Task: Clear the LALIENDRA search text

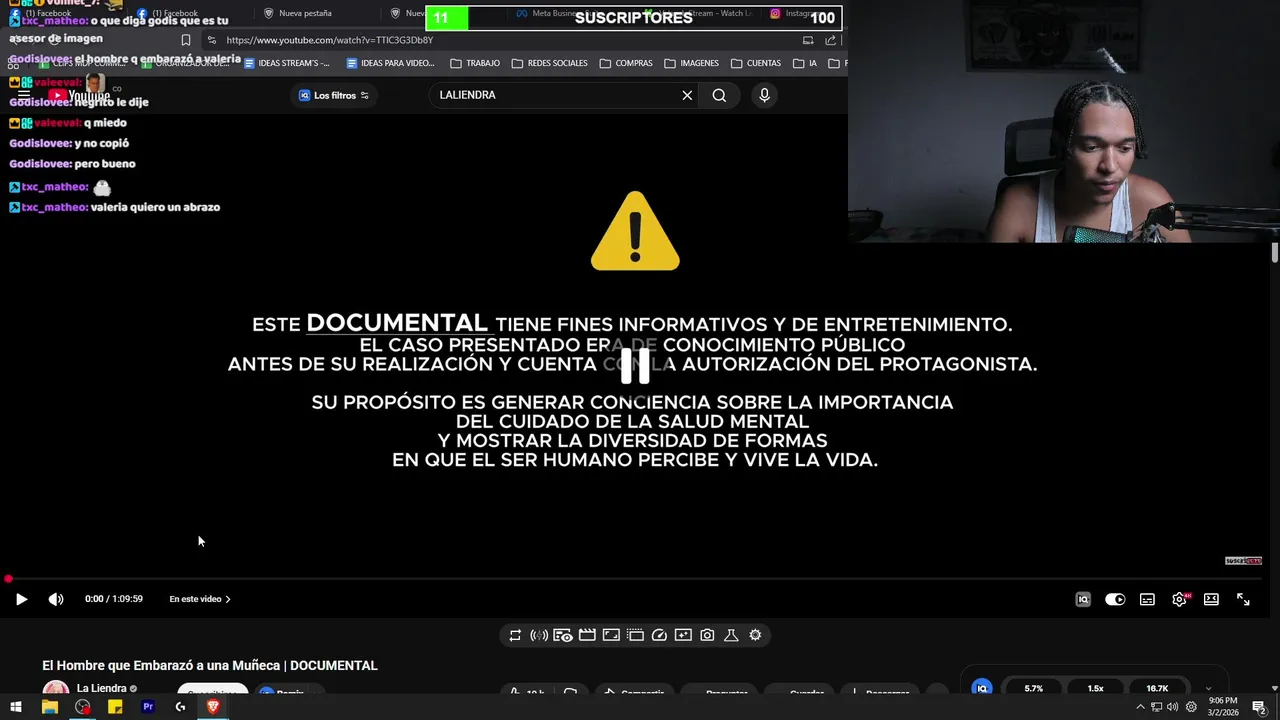Action: click(x=687, y=95)
